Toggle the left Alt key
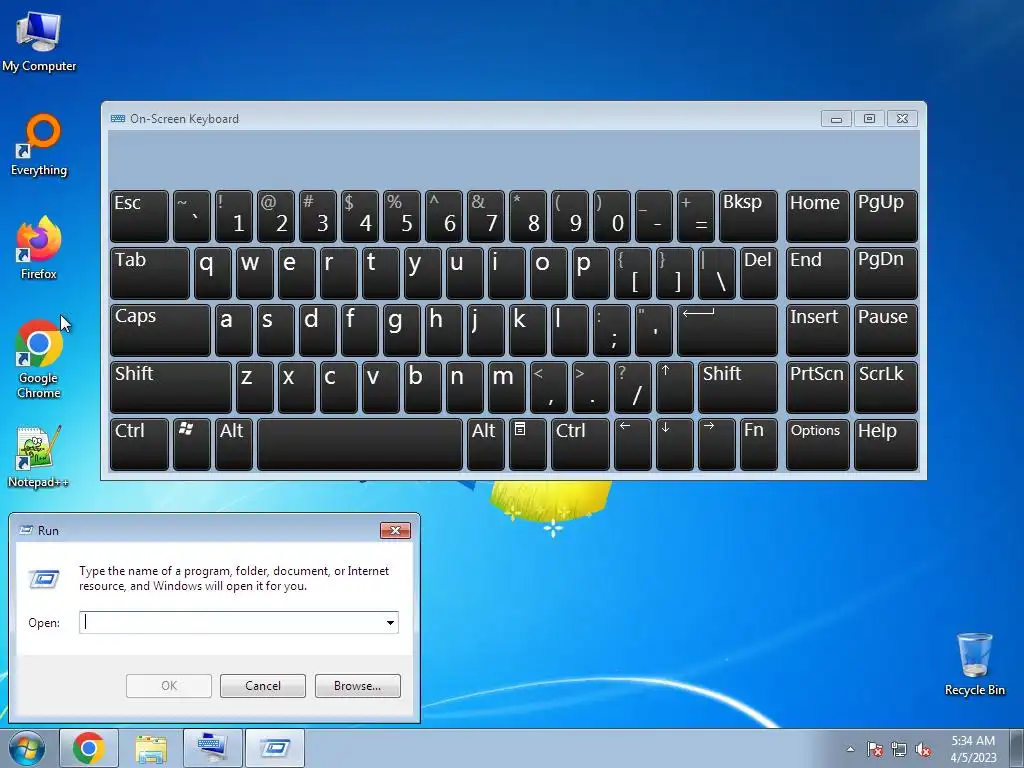Viewport: 1024px width, 768px height. pos(234,445)
